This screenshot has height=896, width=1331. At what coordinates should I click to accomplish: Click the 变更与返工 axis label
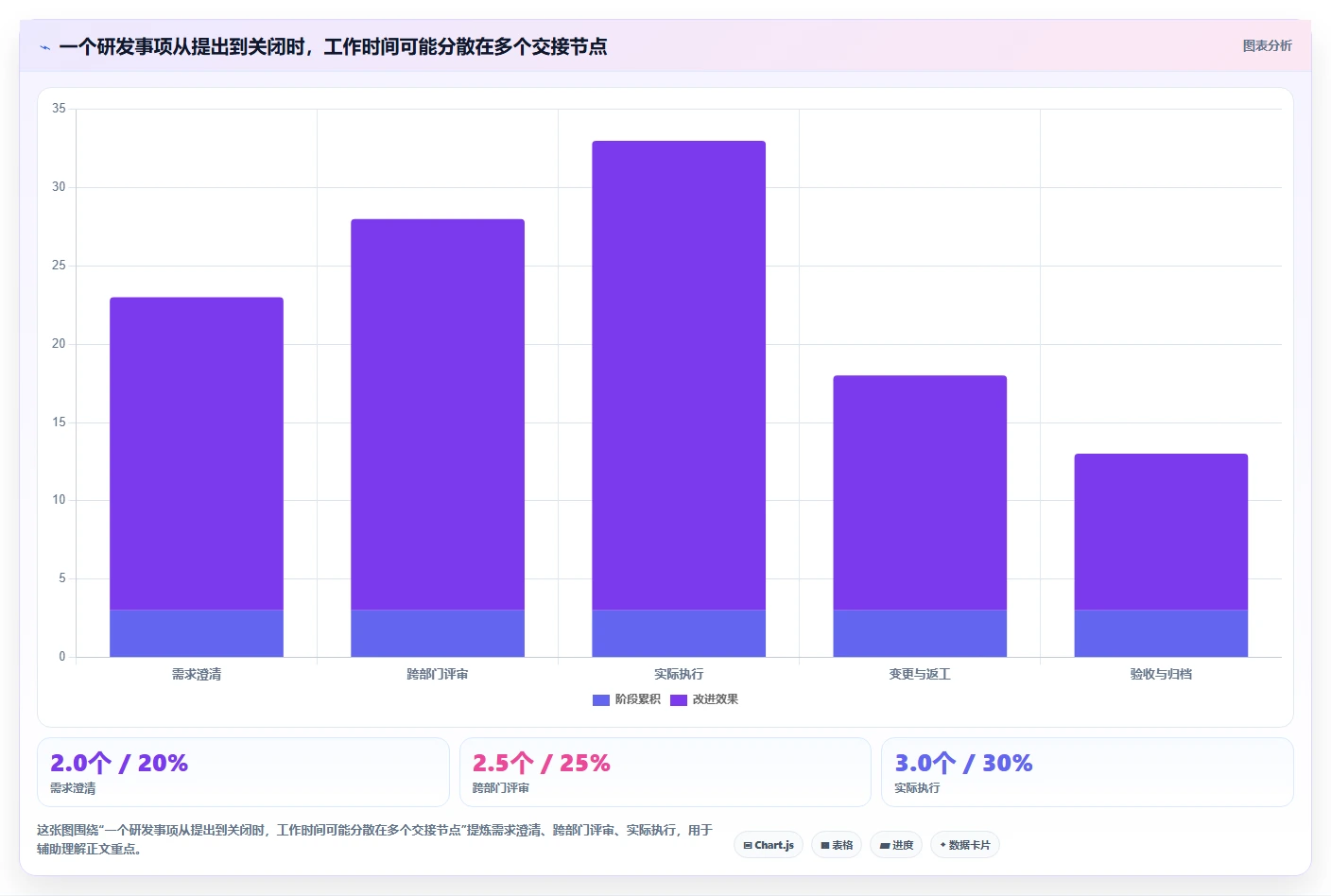[920, 674]
